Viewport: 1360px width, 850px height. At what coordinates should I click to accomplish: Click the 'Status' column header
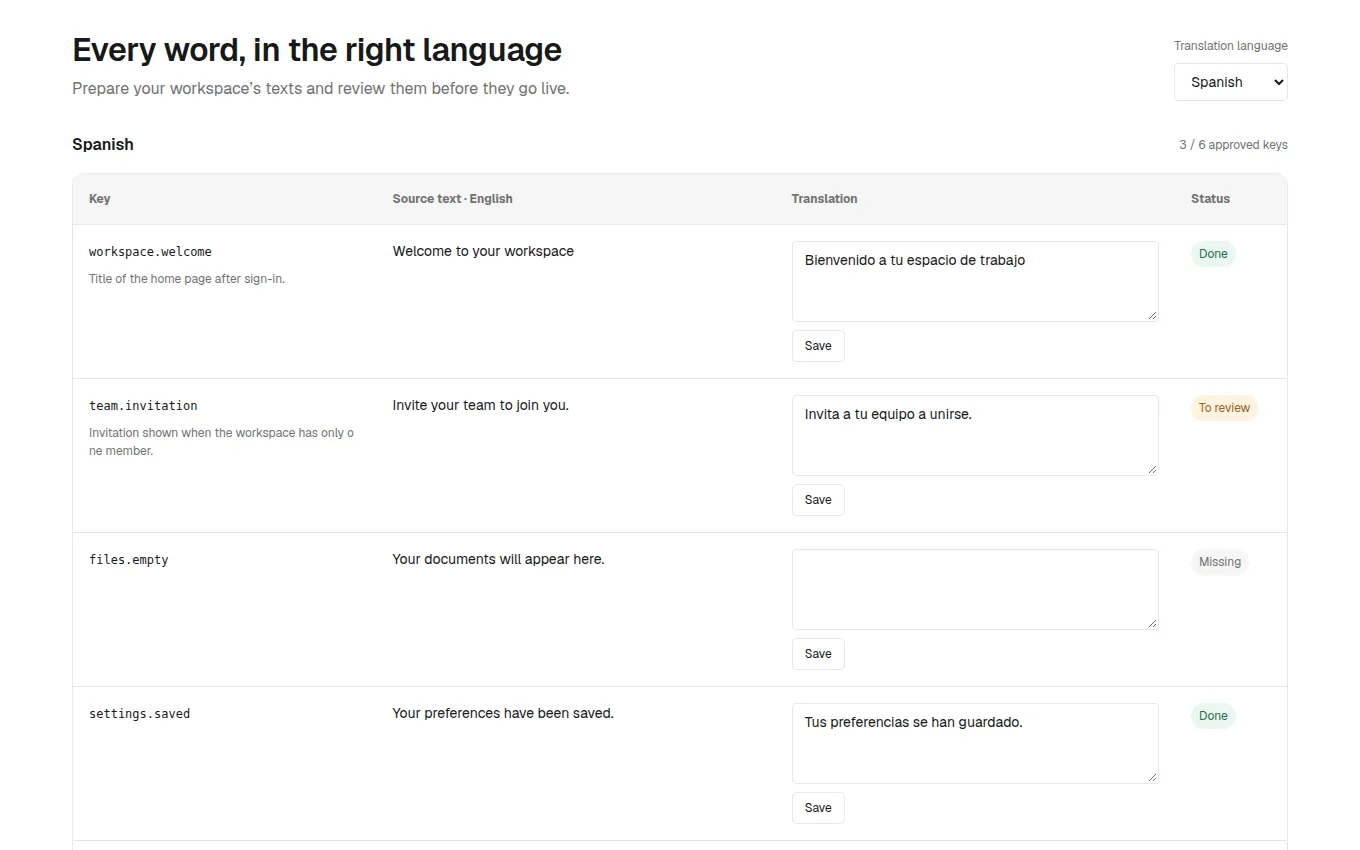pyautogui.click(x=1210, y=199)
